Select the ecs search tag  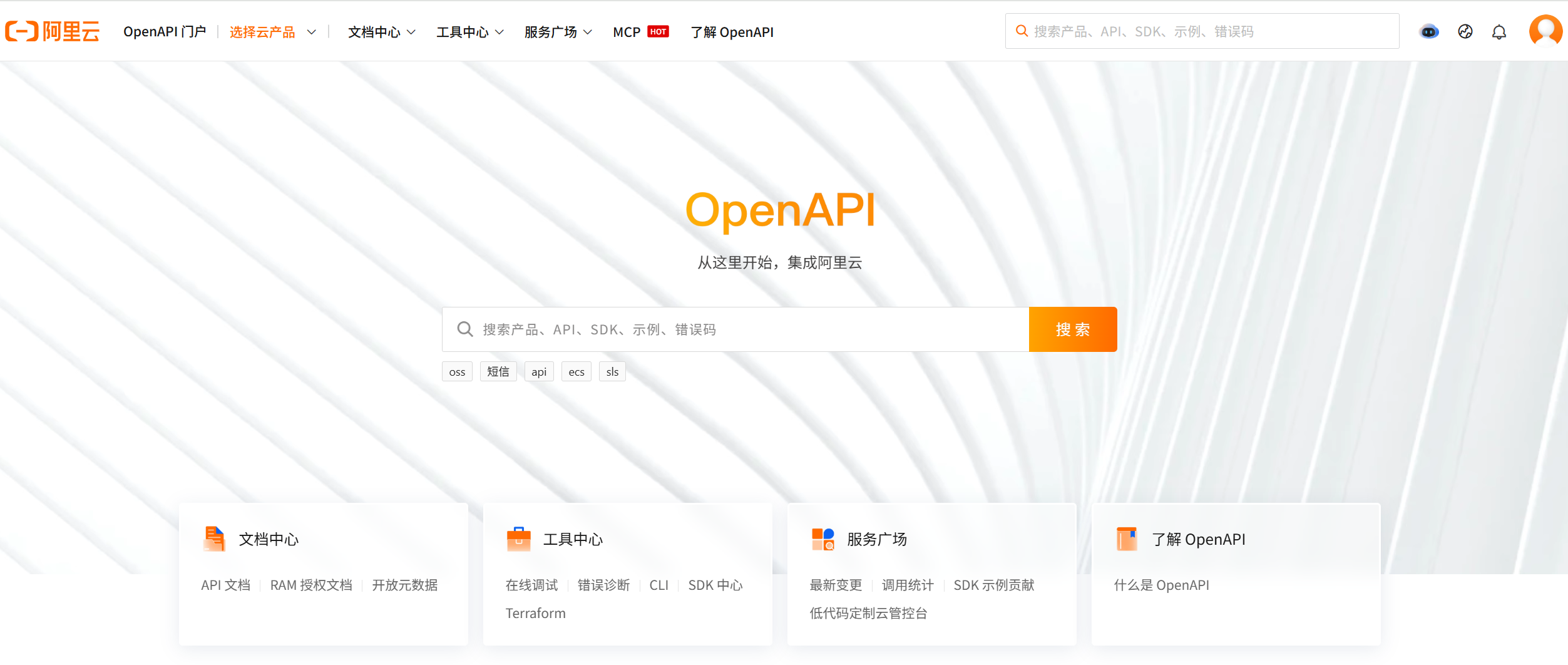click(576, 372)
